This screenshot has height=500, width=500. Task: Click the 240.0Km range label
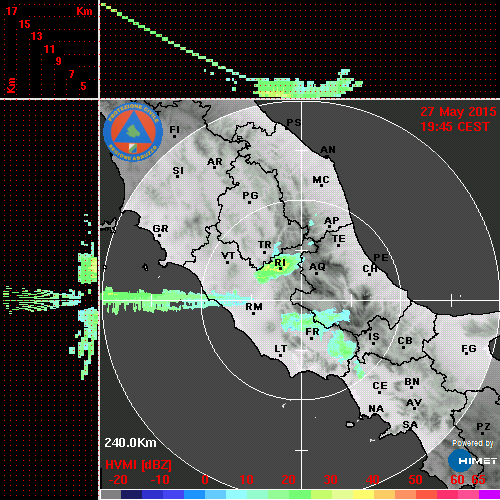pos(130,443)
